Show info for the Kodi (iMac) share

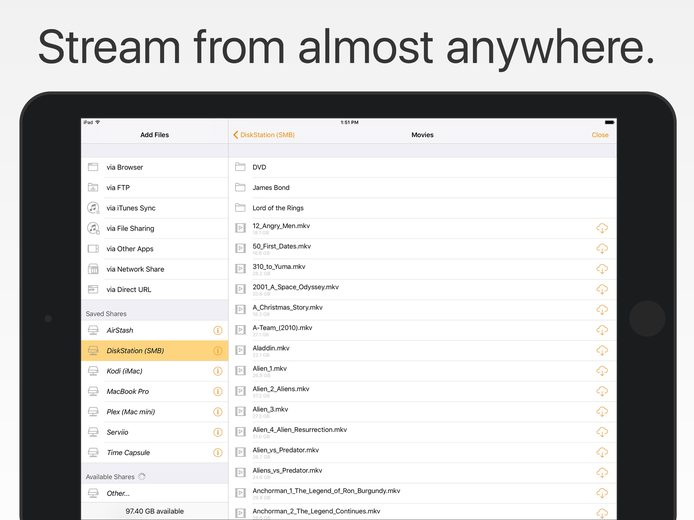pyautogui.click(x=217, y=371)
